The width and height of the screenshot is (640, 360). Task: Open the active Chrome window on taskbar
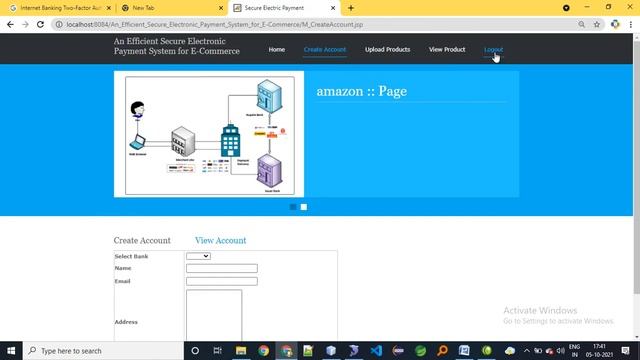point(286,351)
